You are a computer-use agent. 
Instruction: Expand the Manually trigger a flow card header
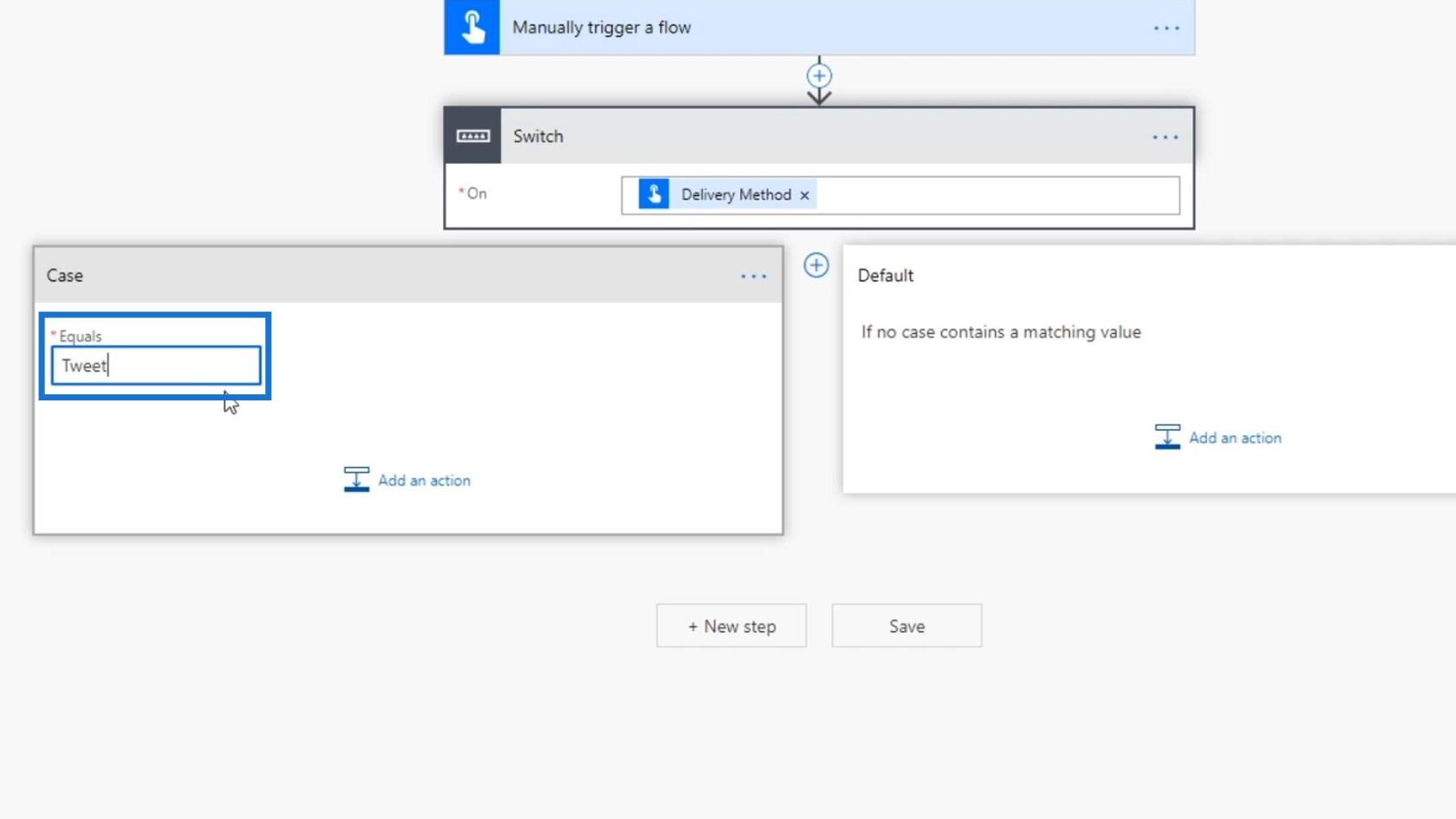pos(819,27)
